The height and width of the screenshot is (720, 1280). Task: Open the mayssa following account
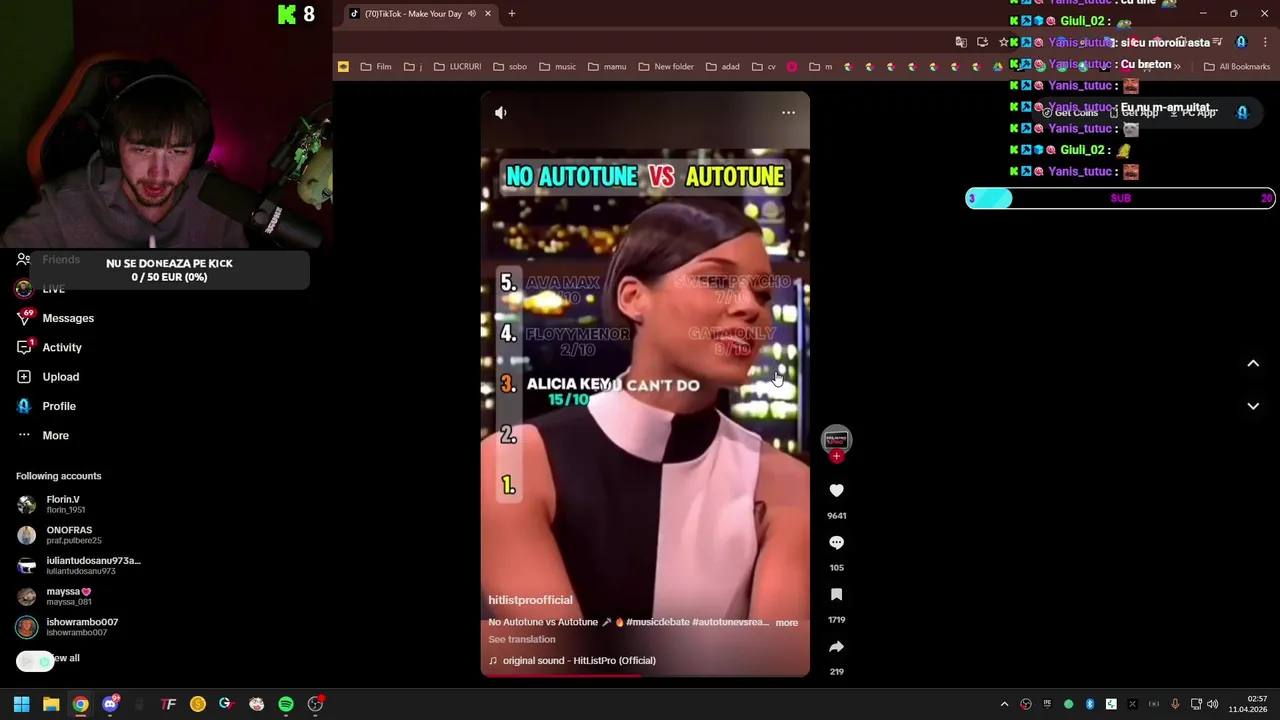pos(55,596)
